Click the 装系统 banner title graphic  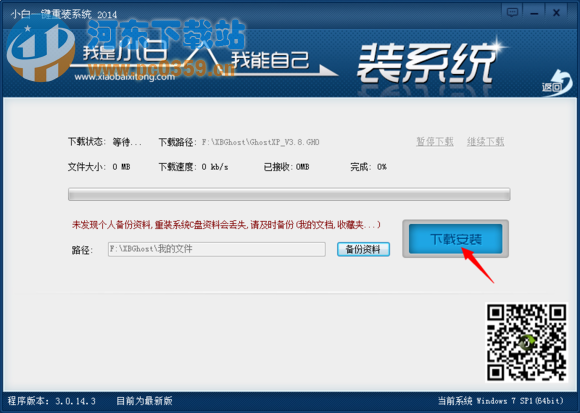pos(426,63)
